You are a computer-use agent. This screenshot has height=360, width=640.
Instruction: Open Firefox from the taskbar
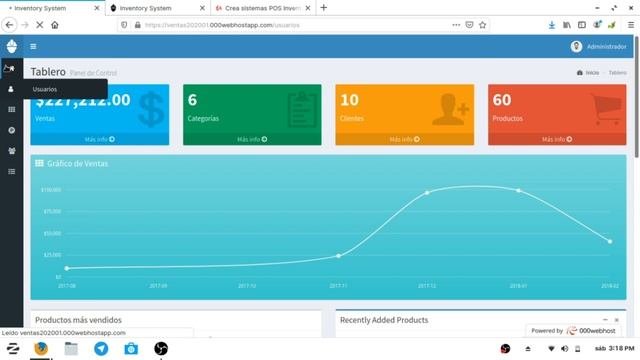41,349
